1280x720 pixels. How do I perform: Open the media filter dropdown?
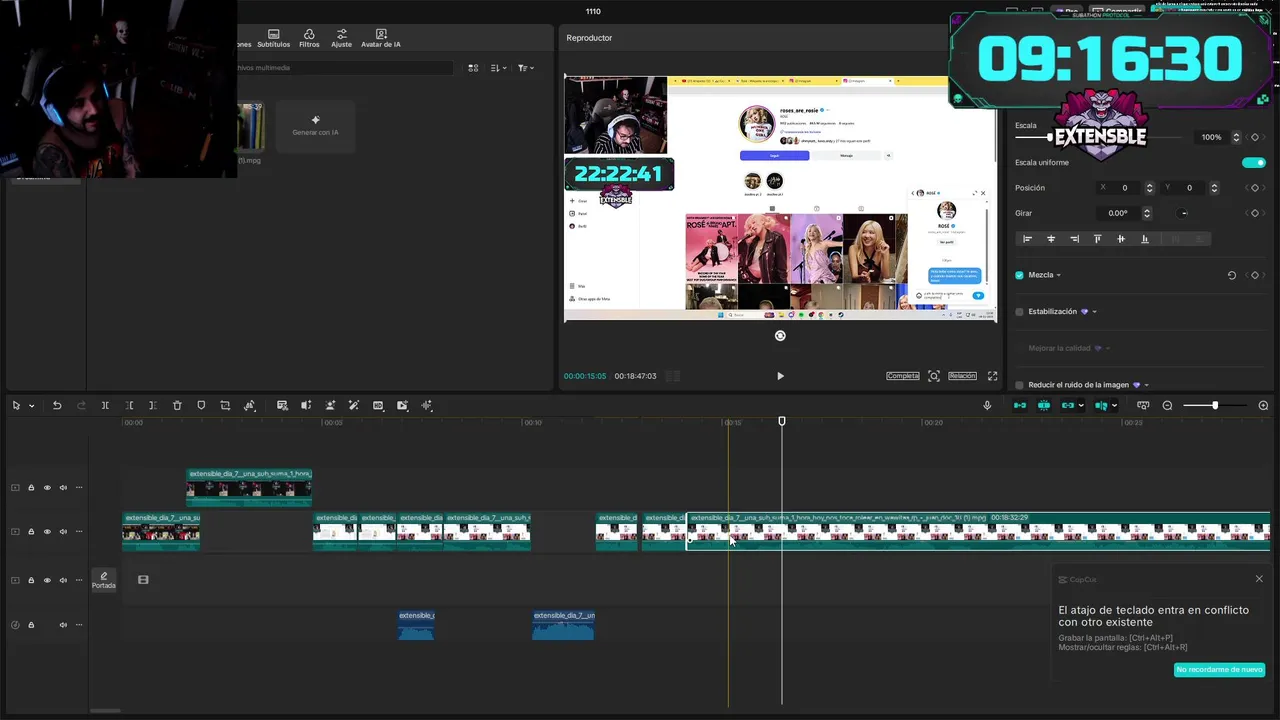tap(526, 68)
